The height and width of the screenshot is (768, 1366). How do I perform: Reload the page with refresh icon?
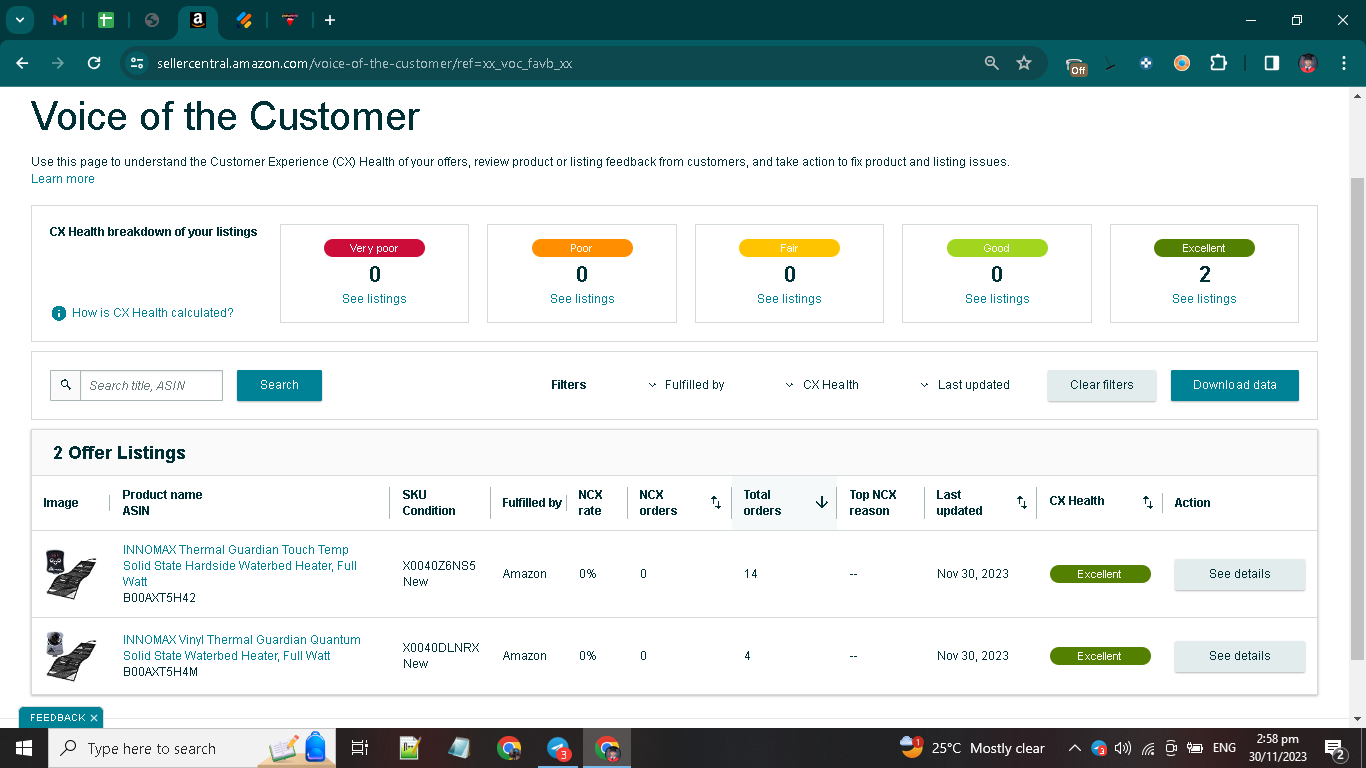(94, 63)
